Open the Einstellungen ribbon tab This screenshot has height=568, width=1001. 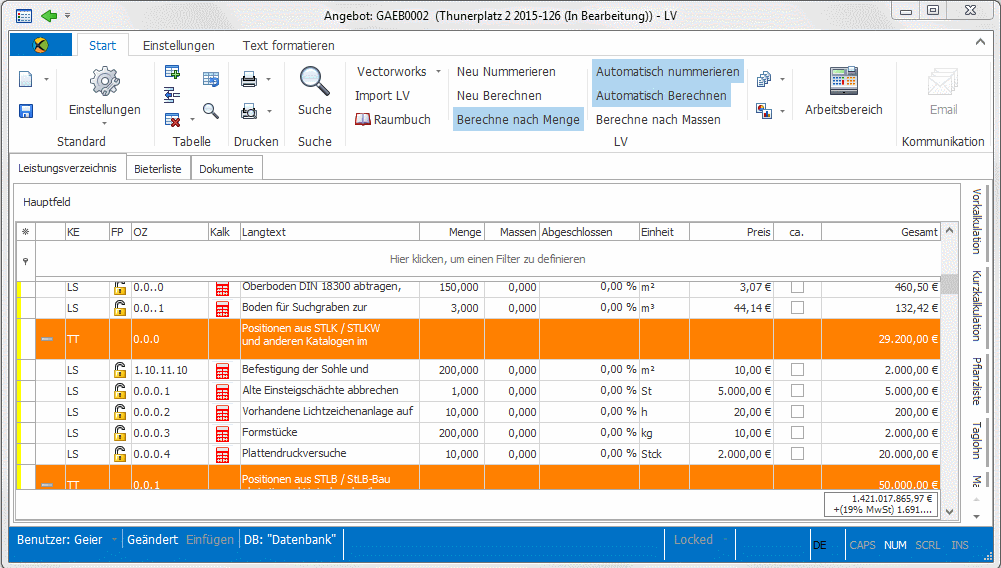coord(179,45)
